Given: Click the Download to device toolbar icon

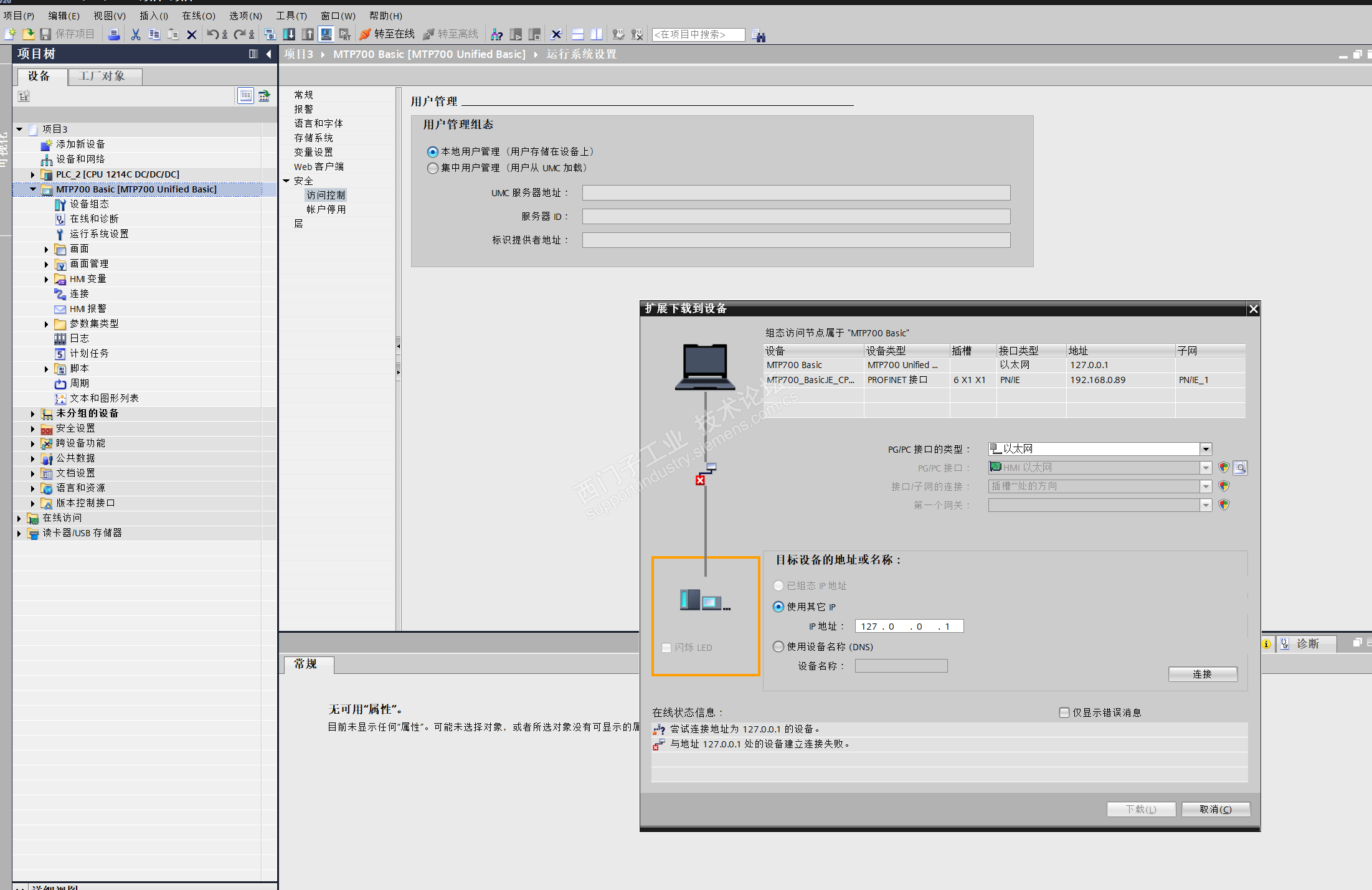Looking at the screenshot, I should [x=289, y=35].
